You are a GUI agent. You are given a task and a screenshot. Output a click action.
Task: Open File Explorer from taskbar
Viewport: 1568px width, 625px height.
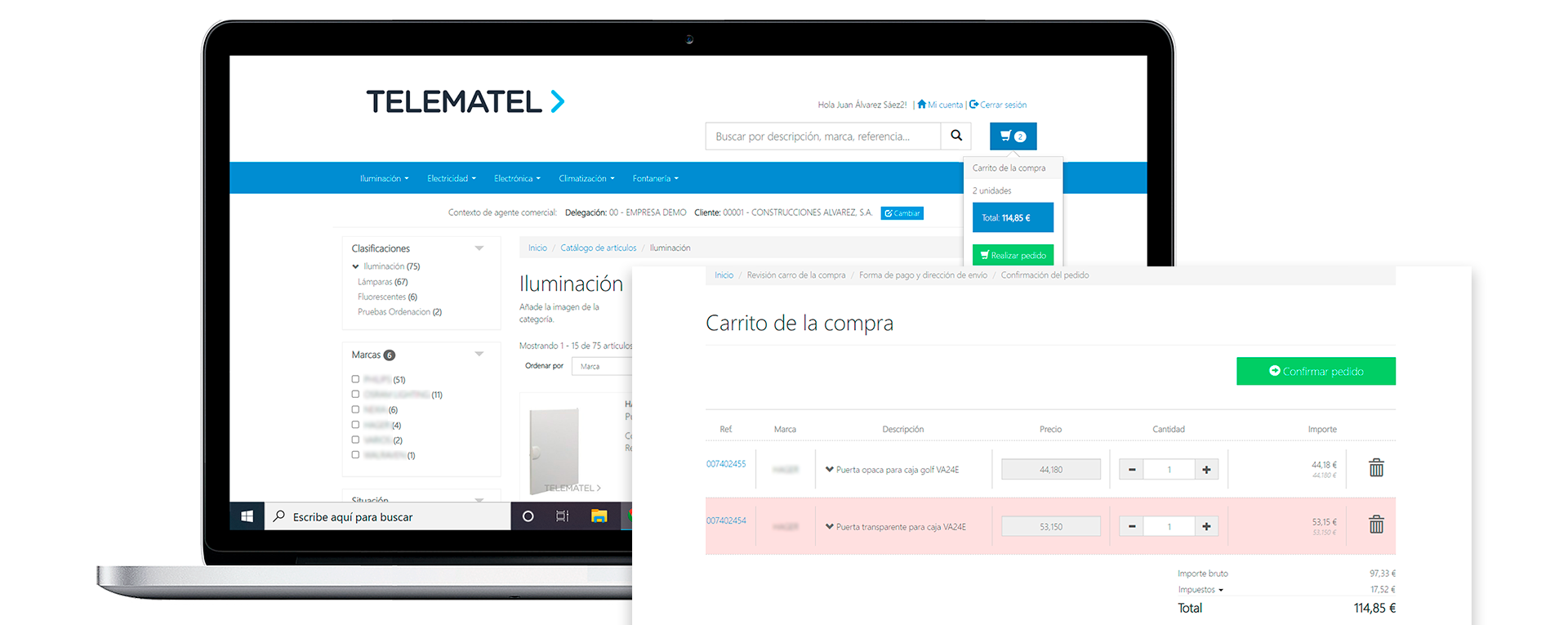tap(599, 516)
